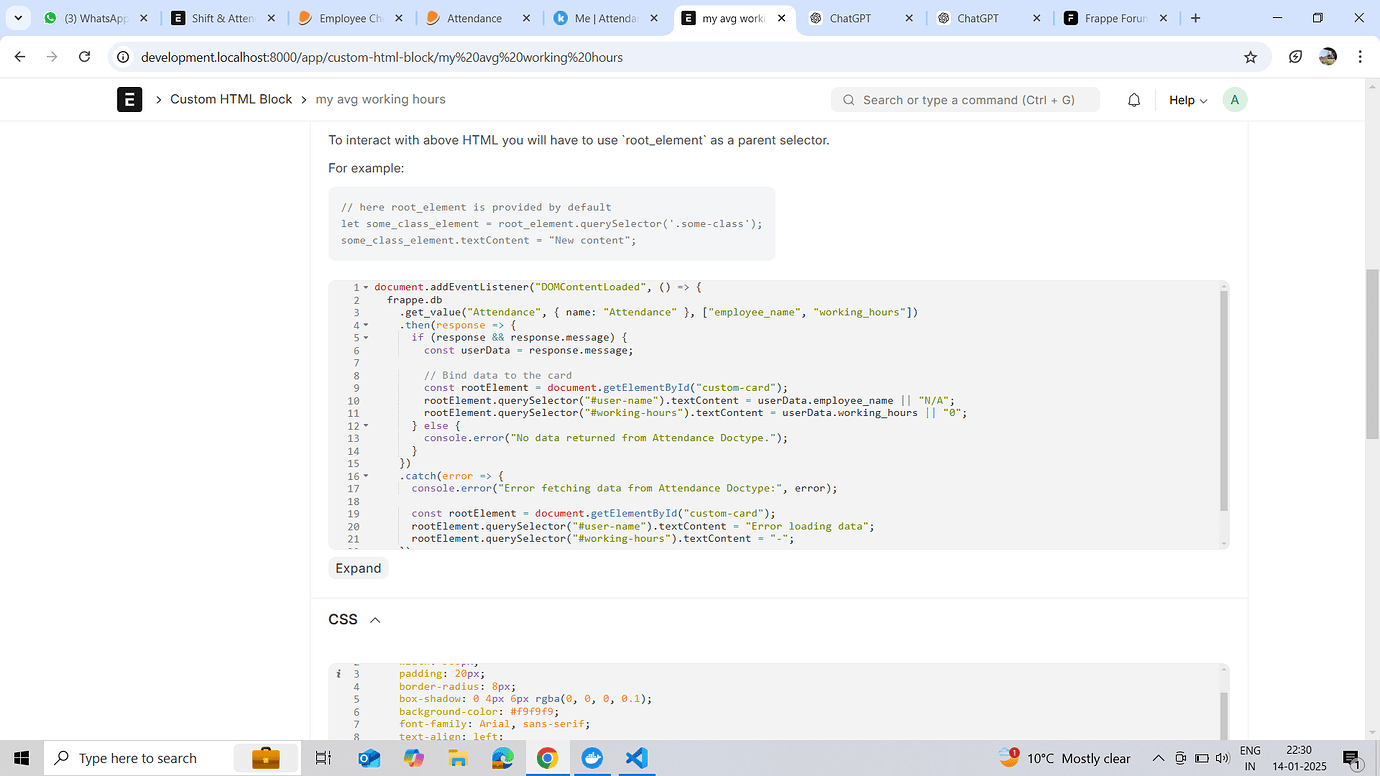Show hidden system tray icons

pos(1158,758)
